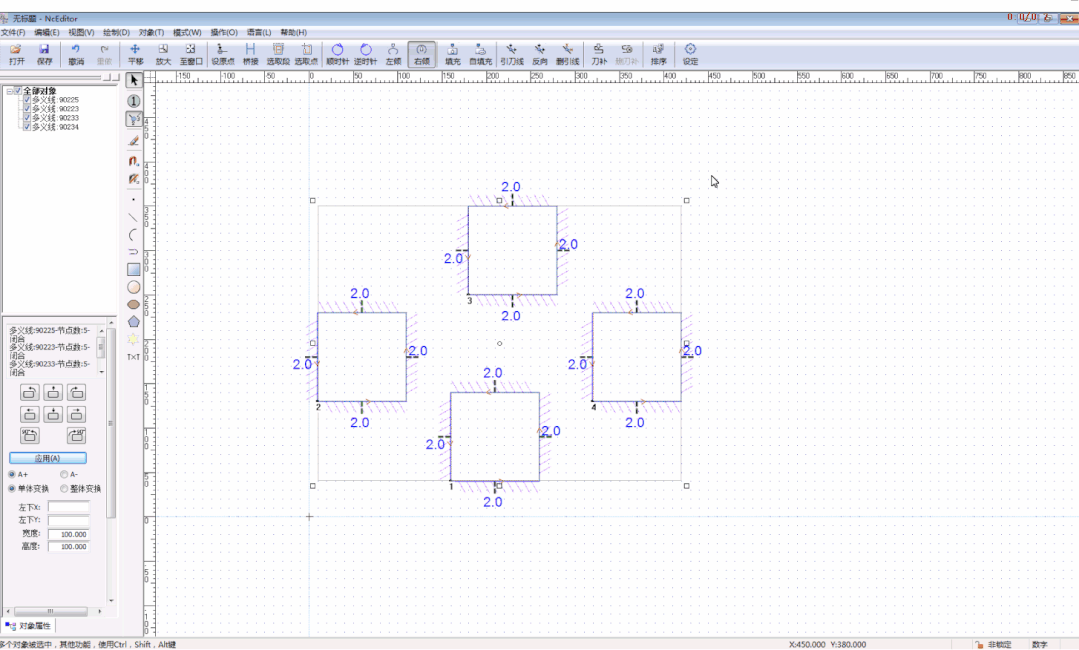Open the 模式(W) menu
The width and height of the screenshot is (1079, 650).
(x=186, y=32)
